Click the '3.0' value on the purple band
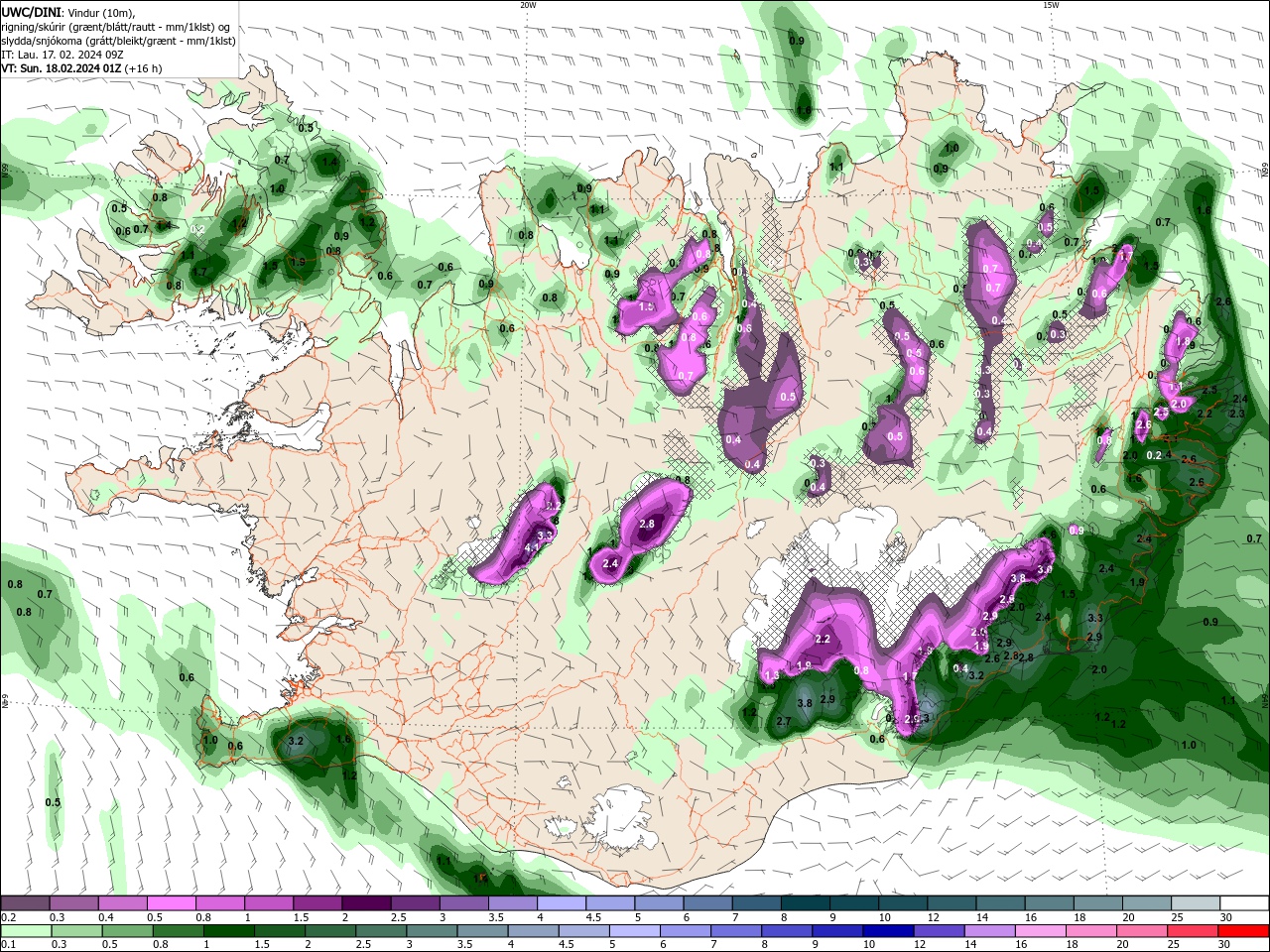This screenshot has height=952, width=1270. [x=1044, y=570]
